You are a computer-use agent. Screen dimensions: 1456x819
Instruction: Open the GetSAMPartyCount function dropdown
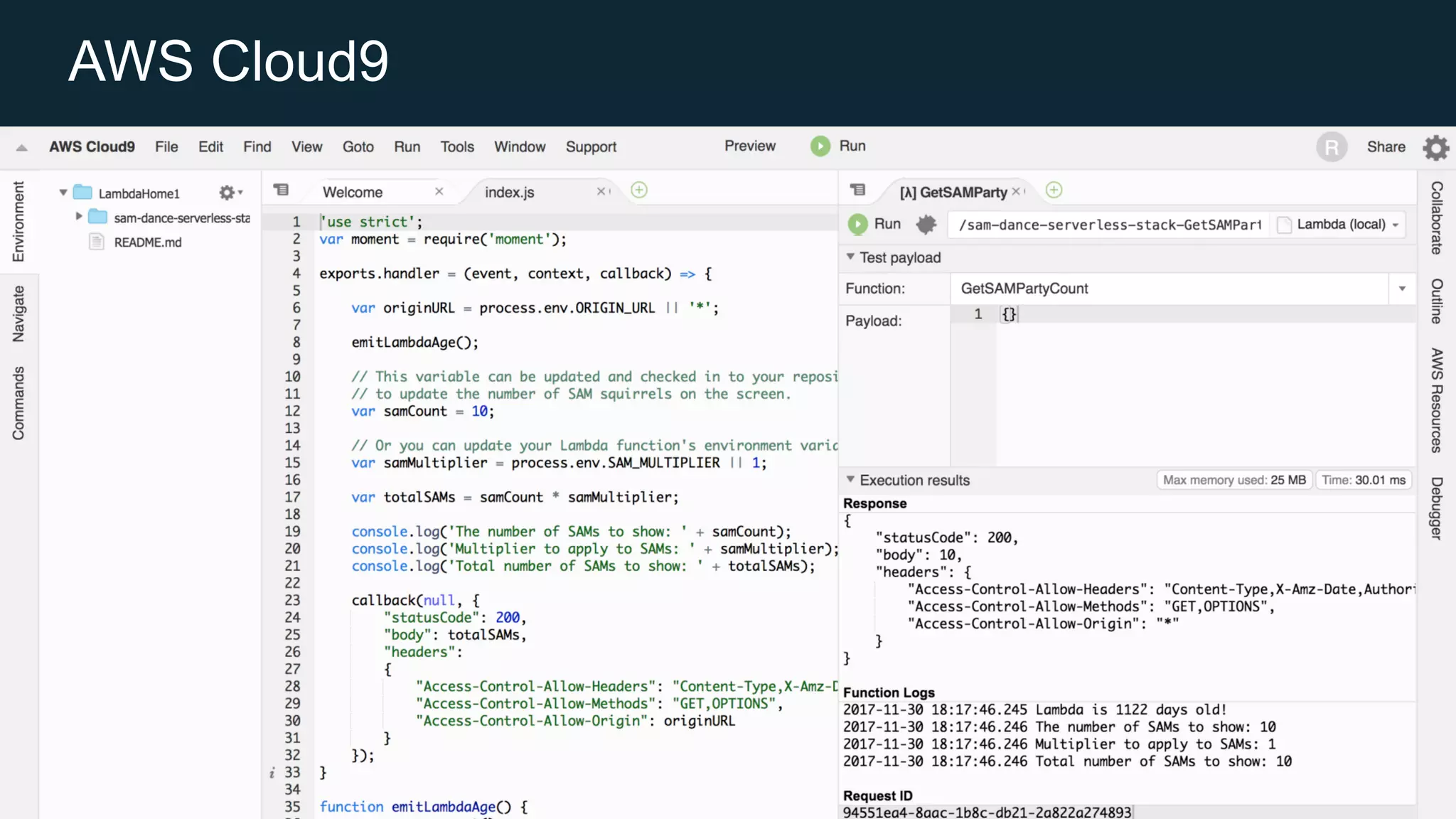point(1401,289)
